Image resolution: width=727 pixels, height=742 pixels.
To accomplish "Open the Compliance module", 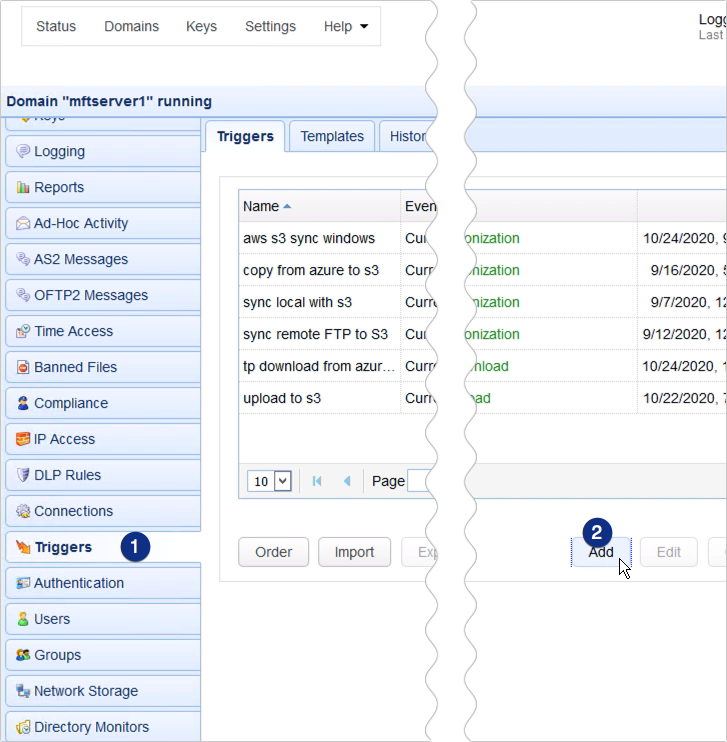I will [103, 403].
